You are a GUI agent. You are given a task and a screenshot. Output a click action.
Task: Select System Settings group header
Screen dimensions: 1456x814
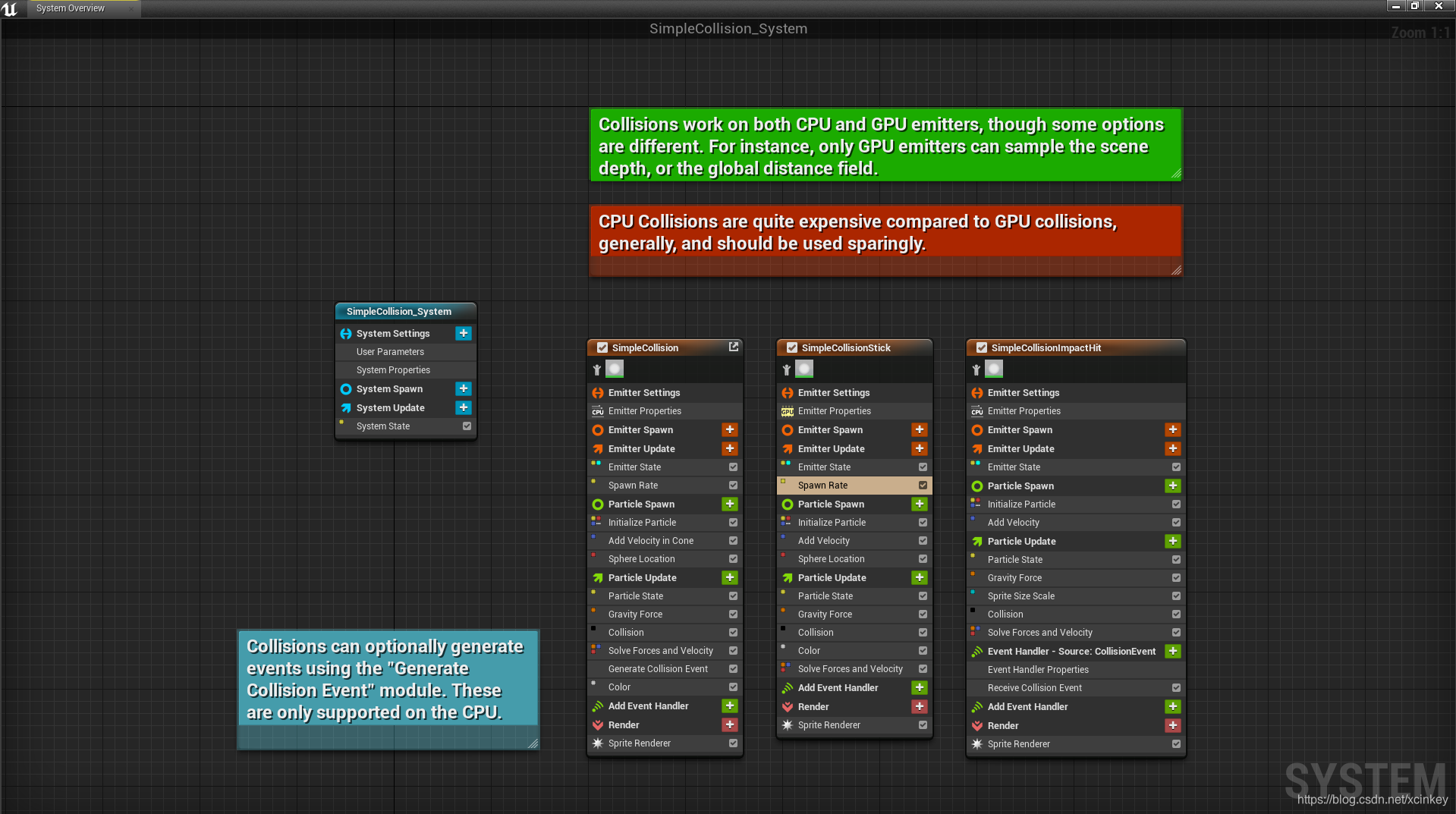pos(406,333)
